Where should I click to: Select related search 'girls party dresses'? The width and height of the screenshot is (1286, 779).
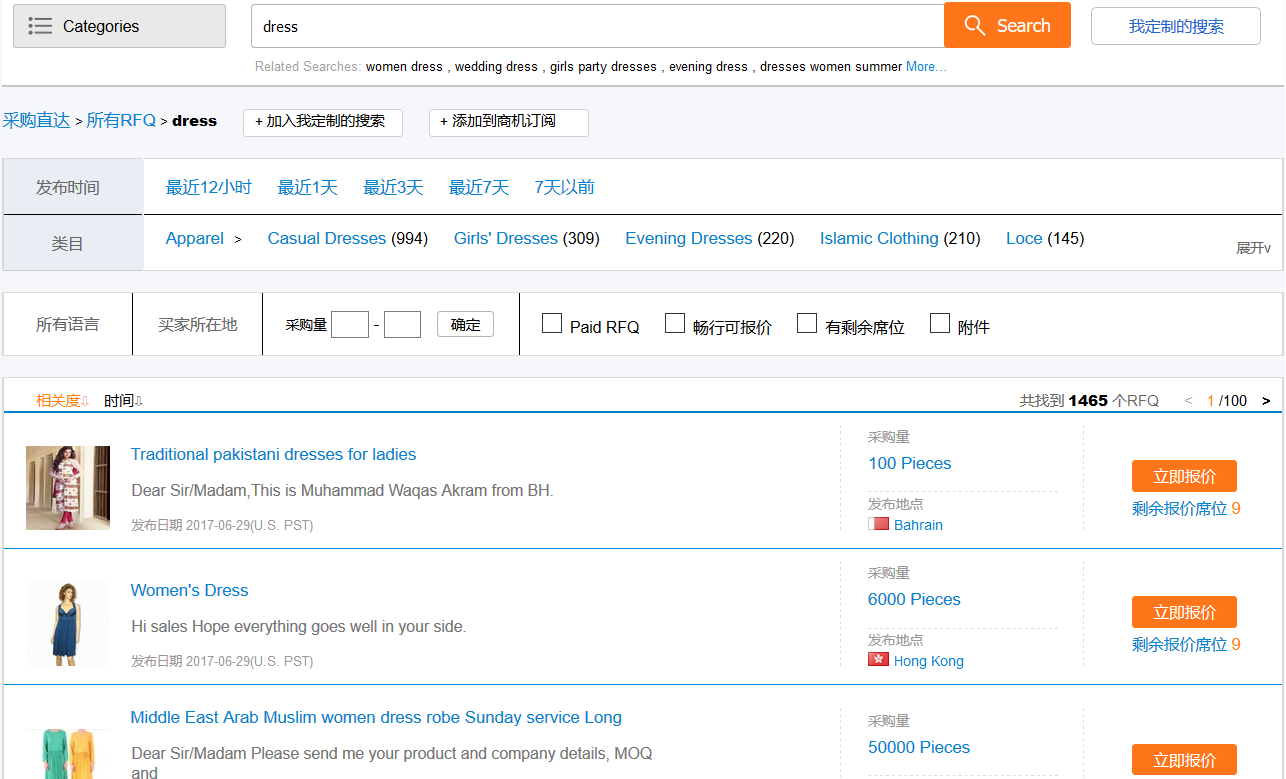[603, 67]
